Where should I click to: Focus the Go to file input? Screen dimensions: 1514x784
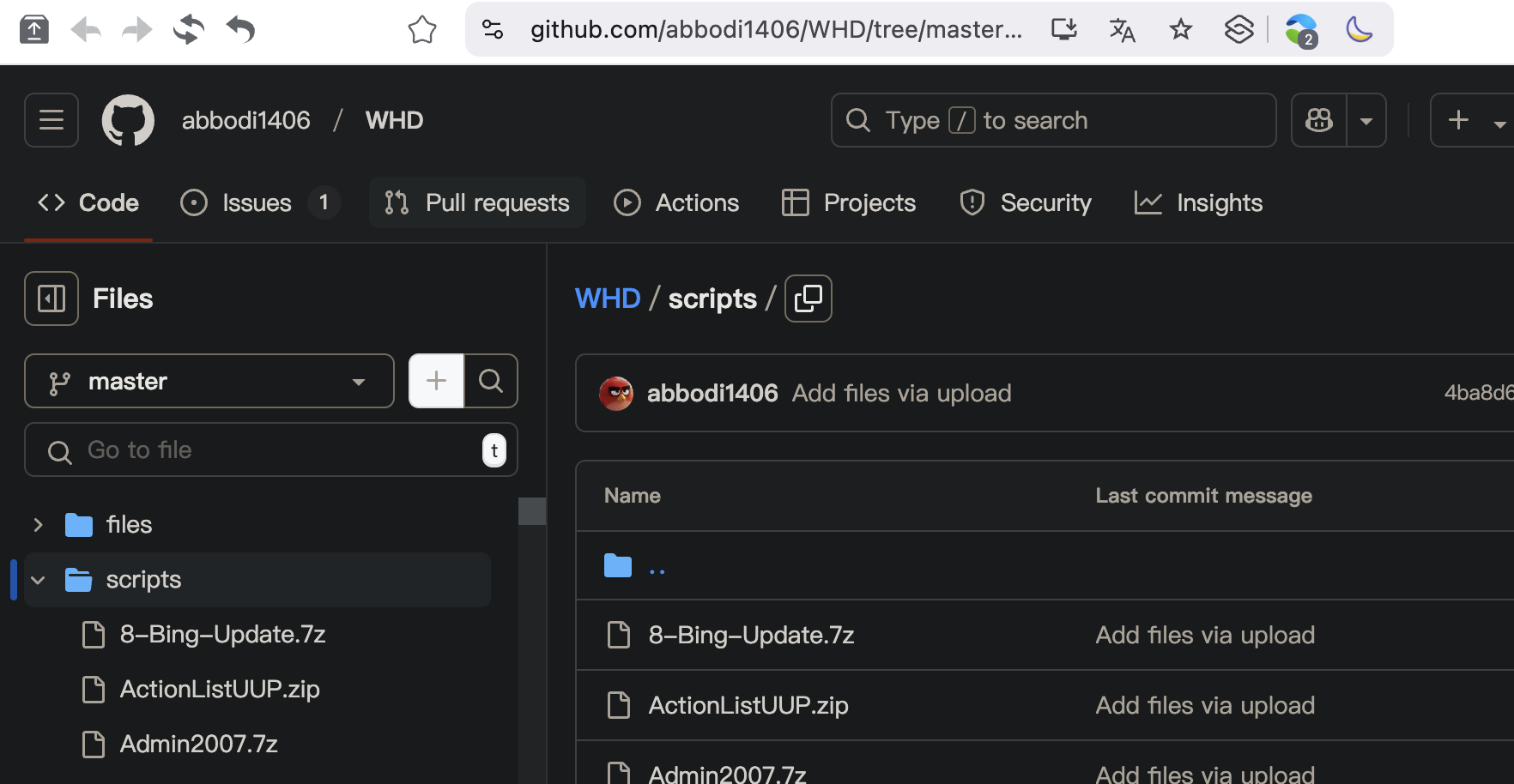271,449
